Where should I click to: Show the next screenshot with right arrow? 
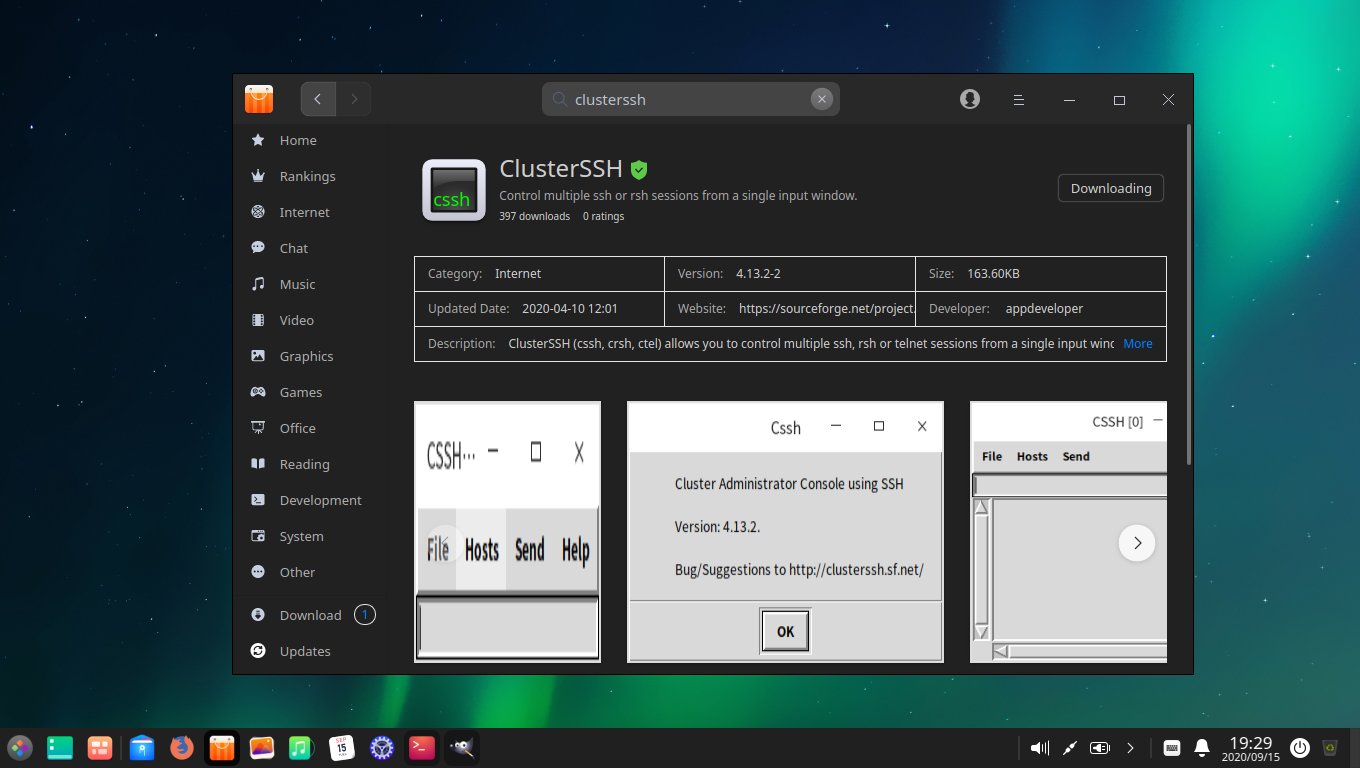click(x=1137, y=543)
